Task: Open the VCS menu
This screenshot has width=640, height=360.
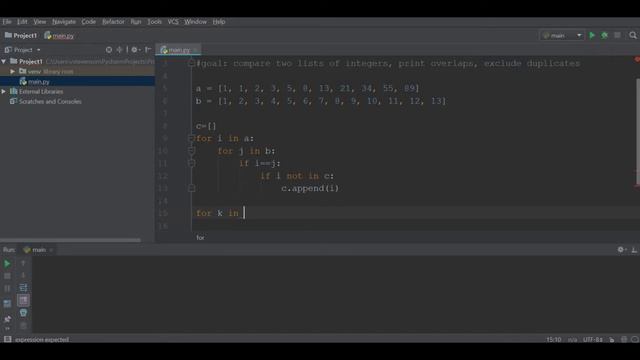Action: (x=173, y=22)
